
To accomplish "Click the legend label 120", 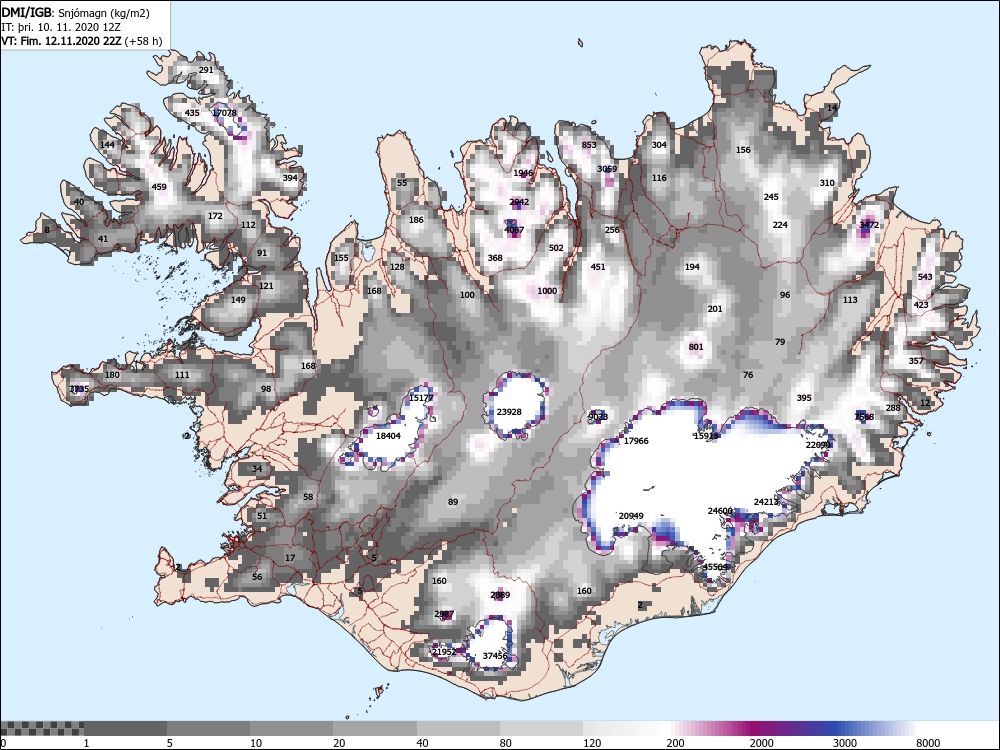I will (x=592, y=743).
